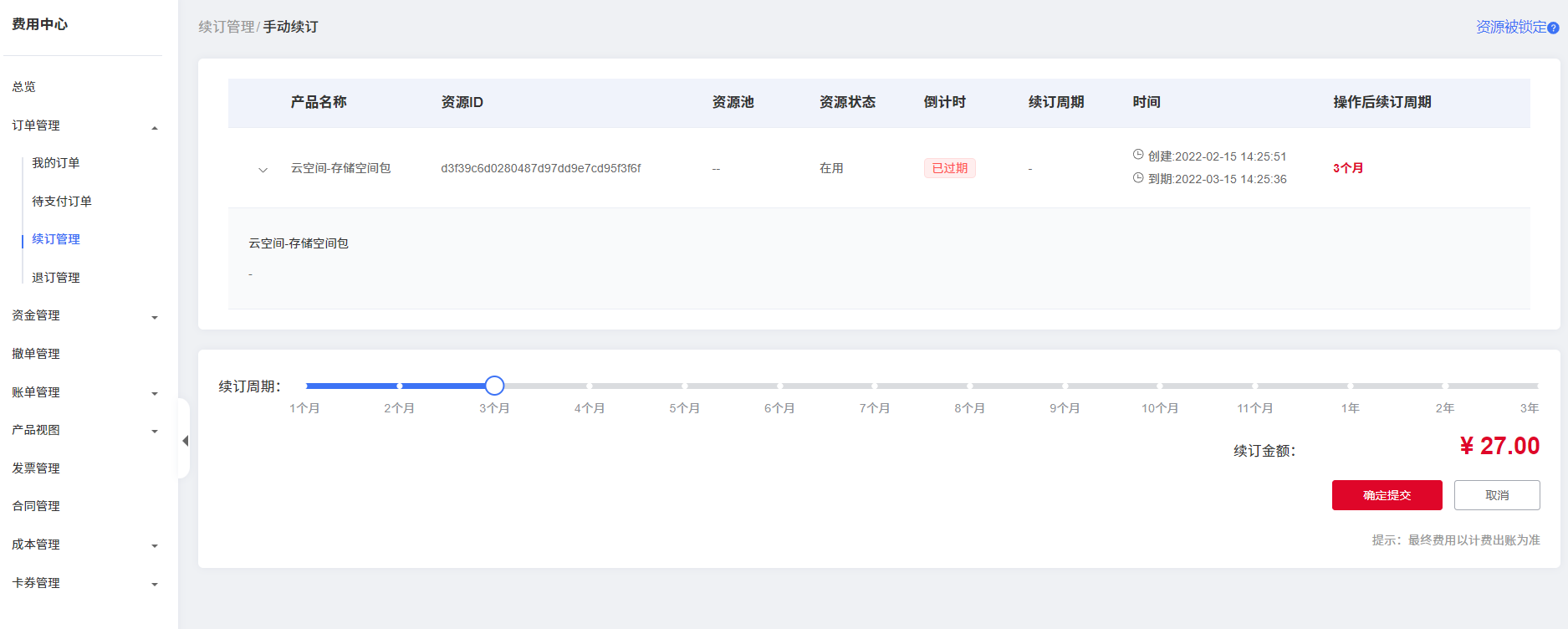
Task: Open the 资源被锁定 link
Action: pos(1510,28)
